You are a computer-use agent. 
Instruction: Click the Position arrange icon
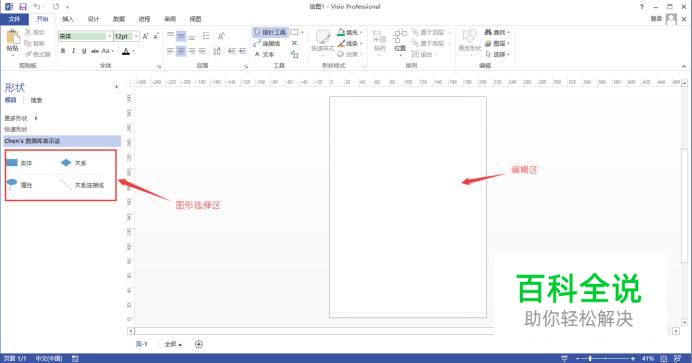coord(400,41)
